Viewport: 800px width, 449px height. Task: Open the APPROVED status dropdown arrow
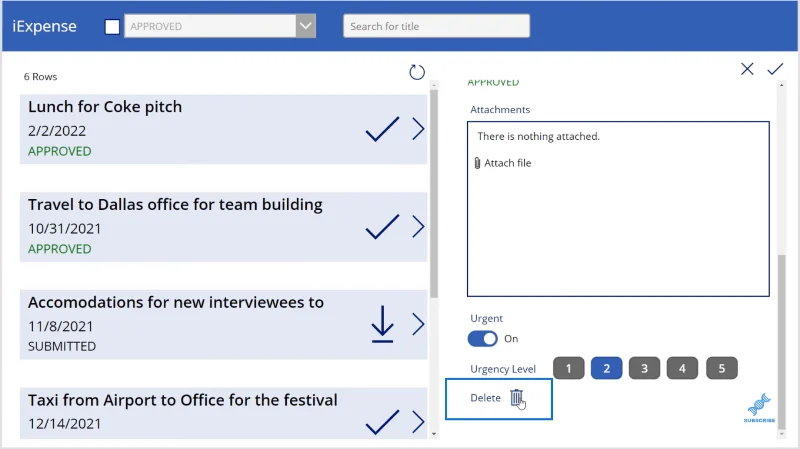[306, 26]
